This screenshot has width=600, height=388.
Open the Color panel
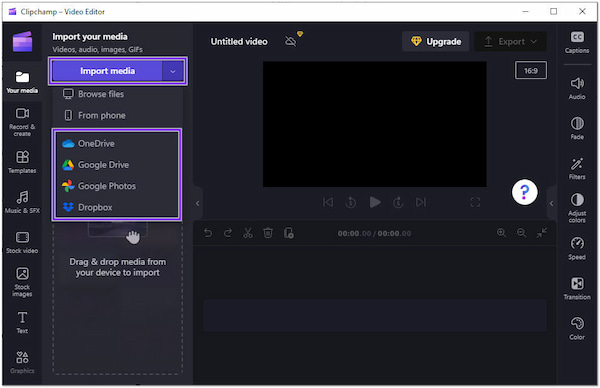pos(577,328)
